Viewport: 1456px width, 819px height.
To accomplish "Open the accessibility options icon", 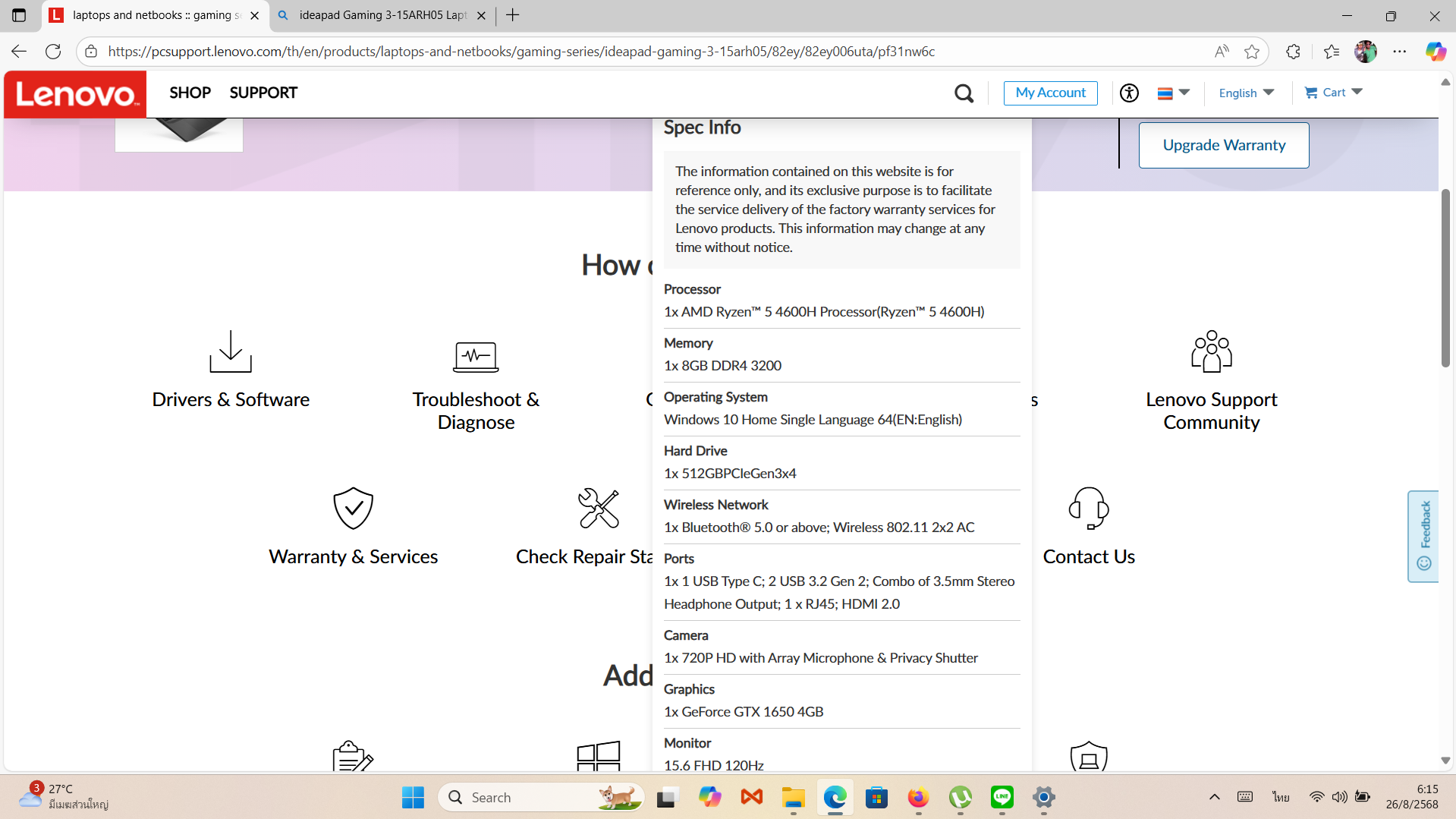I will point(1129,93).
